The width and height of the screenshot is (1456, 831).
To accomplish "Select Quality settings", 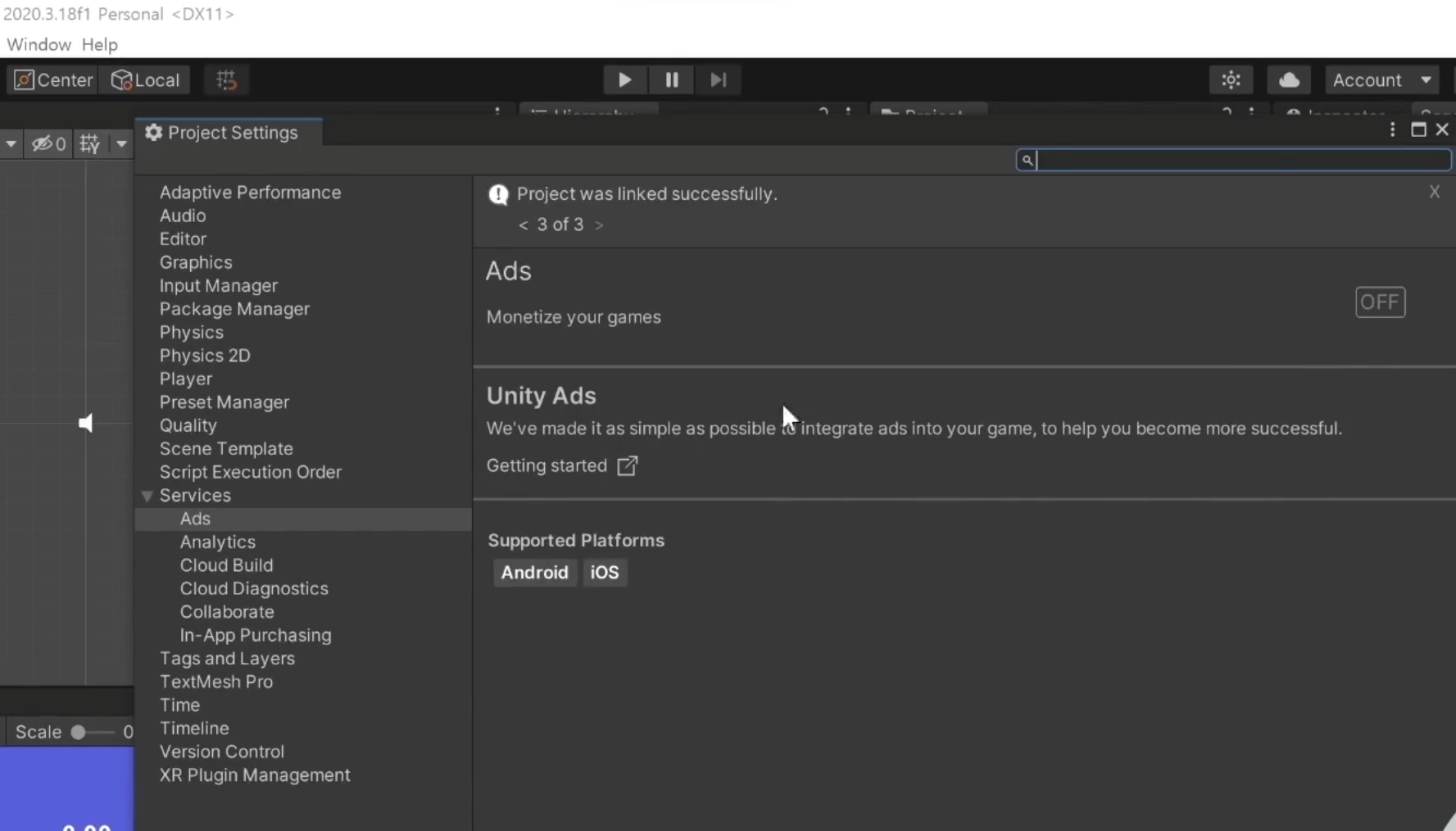I will [188, 425].
